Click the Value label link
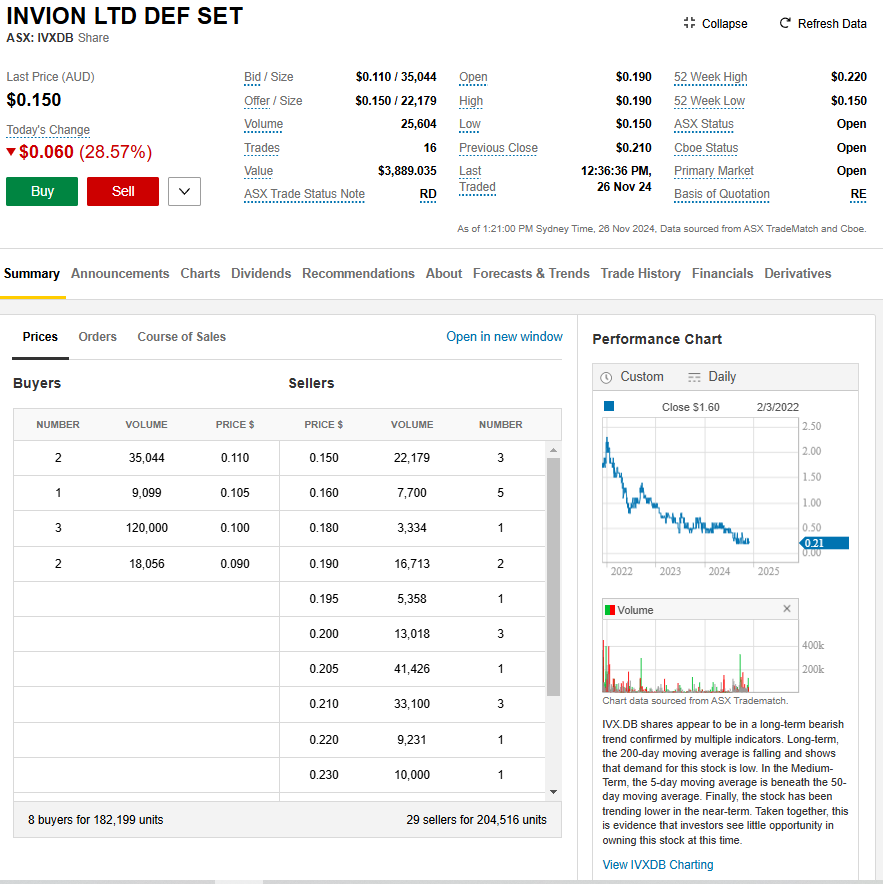 pos(258,171)
